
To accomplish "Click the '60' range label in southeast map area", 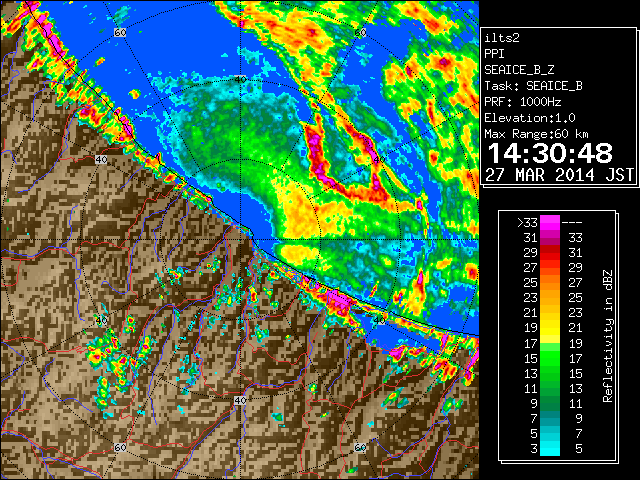I will tap(360, 447).
